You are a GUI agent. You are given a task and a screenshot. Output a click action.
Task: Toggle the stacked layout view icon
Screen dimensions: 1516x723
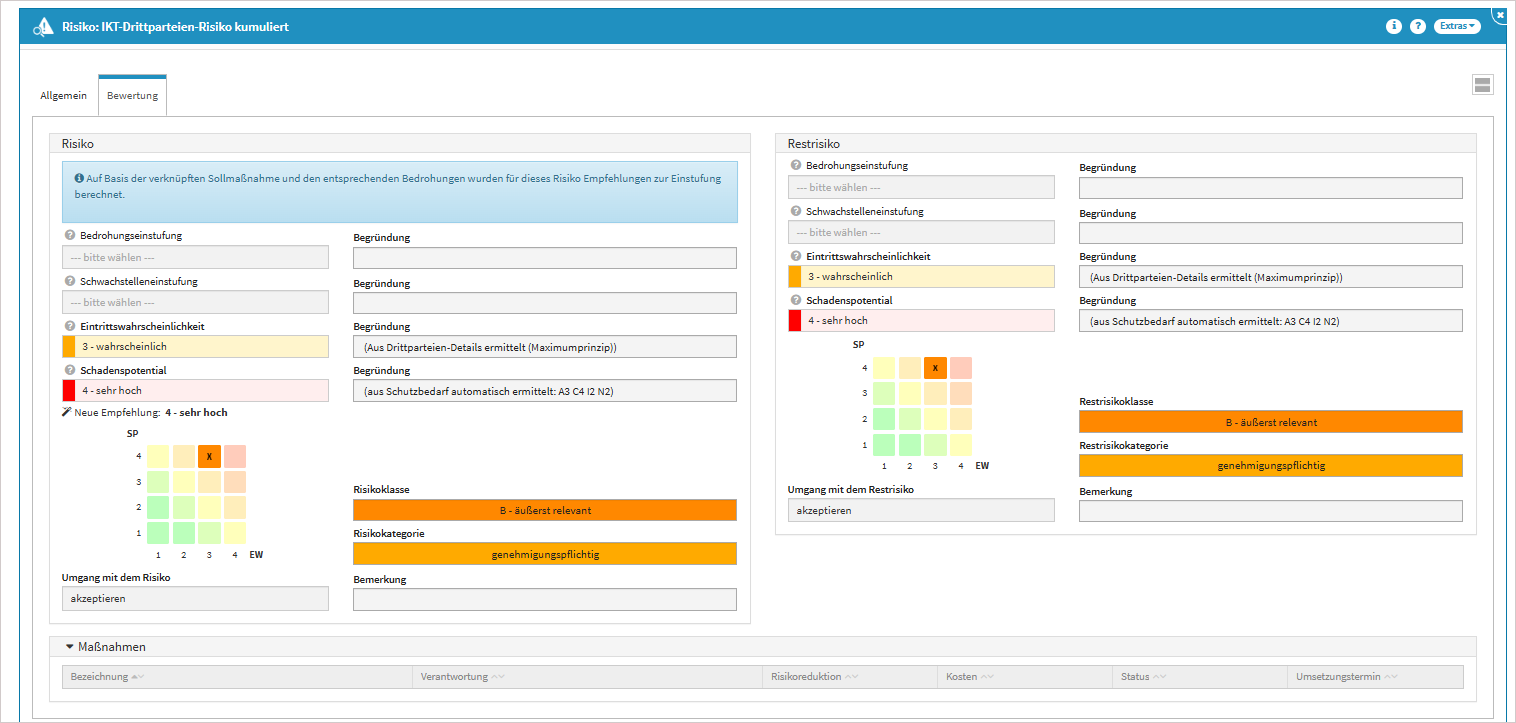tap(1482, 85)
